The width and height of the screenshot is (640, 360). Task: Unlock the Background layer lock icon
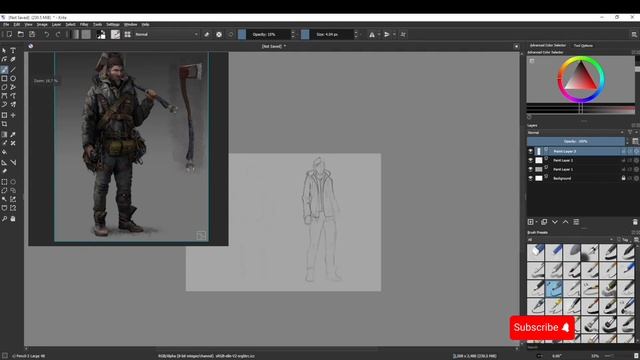click(623, 178)
